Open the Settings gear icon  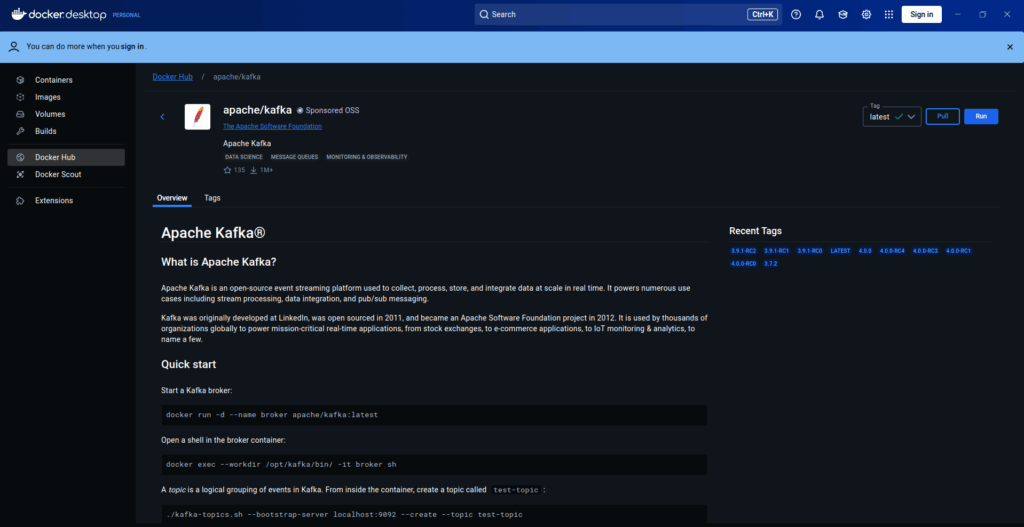(x=866, y=14)
